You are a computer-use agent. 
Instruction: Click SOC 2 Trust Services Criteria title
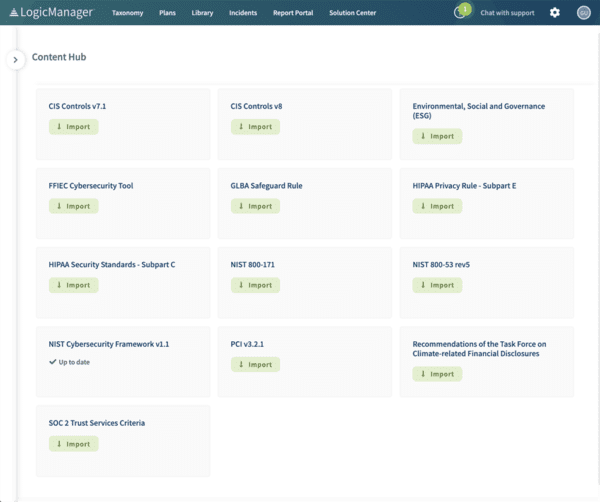96,423
